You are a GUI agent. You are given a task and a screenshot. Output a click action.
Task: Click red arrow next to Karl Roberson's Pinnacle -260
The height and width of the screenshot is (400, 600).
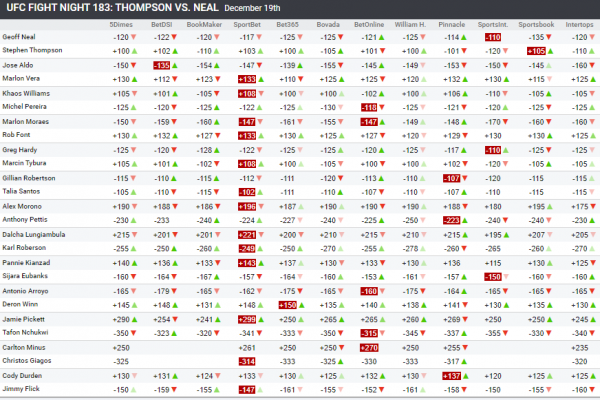click(464, 249)
